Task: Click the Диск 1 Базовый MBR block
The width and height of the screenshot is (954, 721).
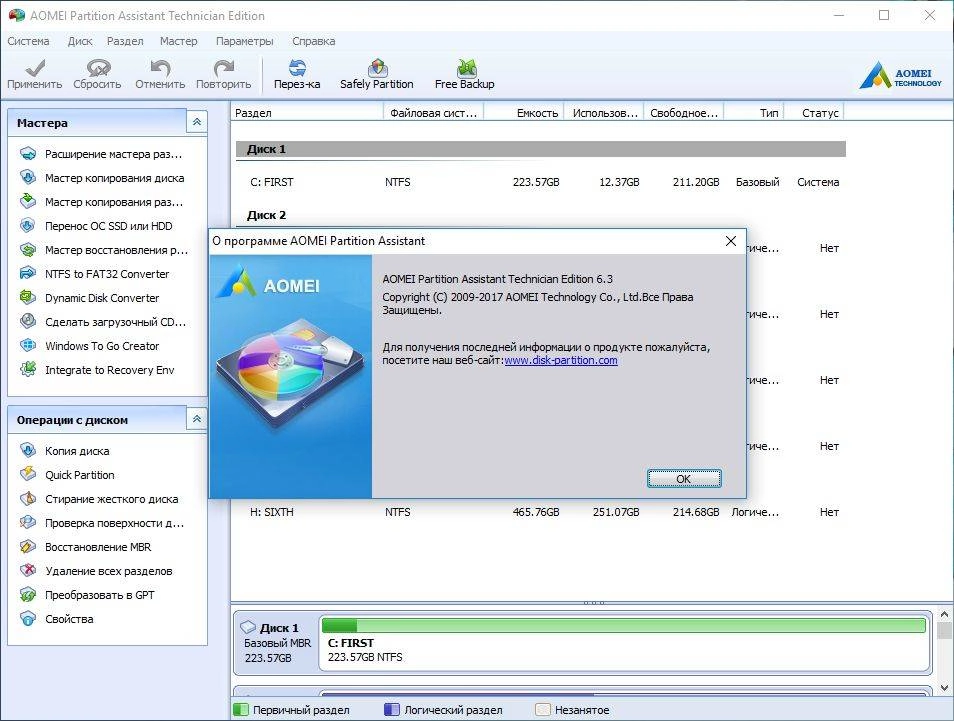Action: [277, 643]
